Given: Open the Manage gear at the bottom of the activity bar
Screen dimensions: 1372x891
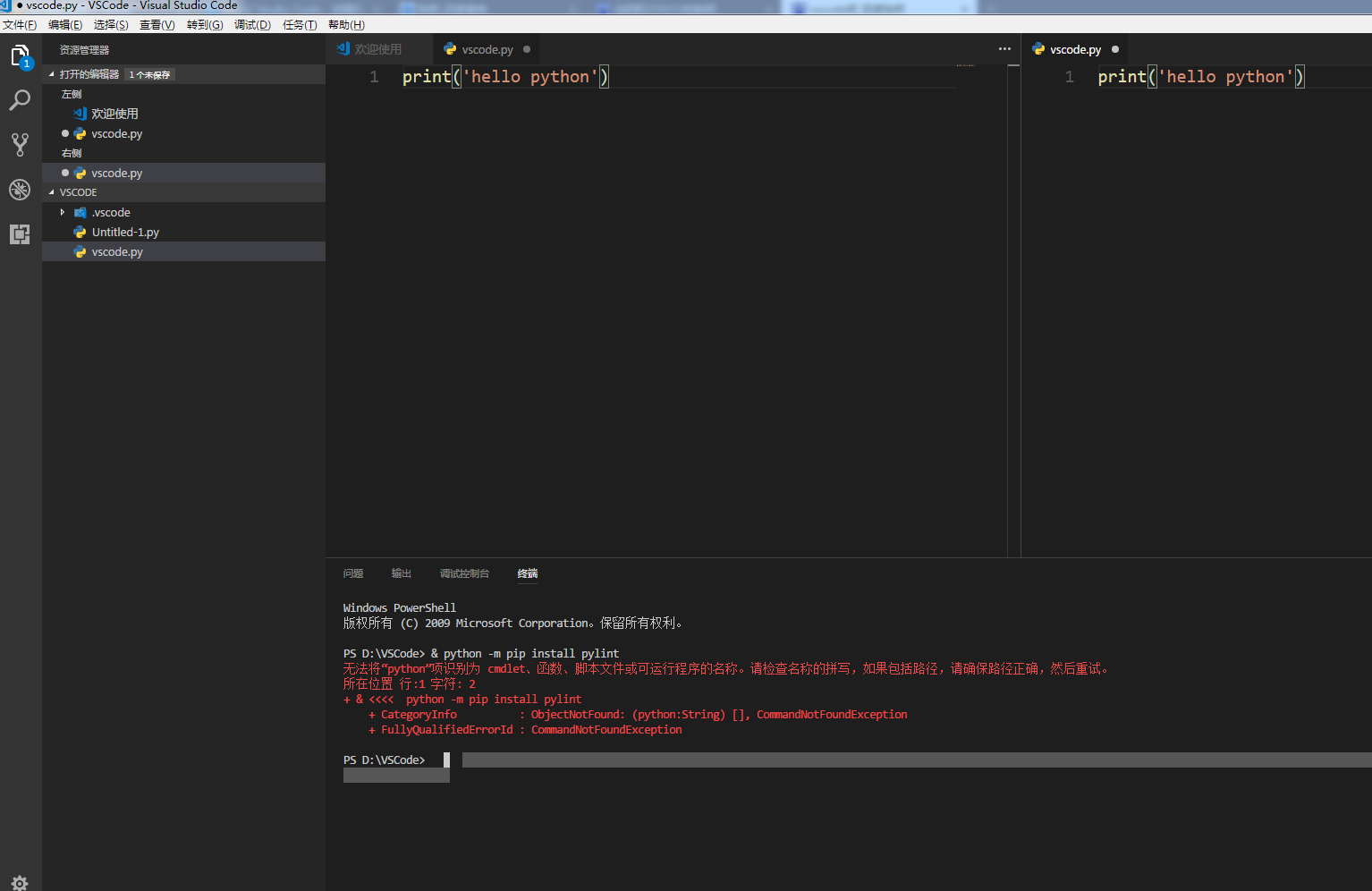Looking at the screenshot, I should coord(20,883).
